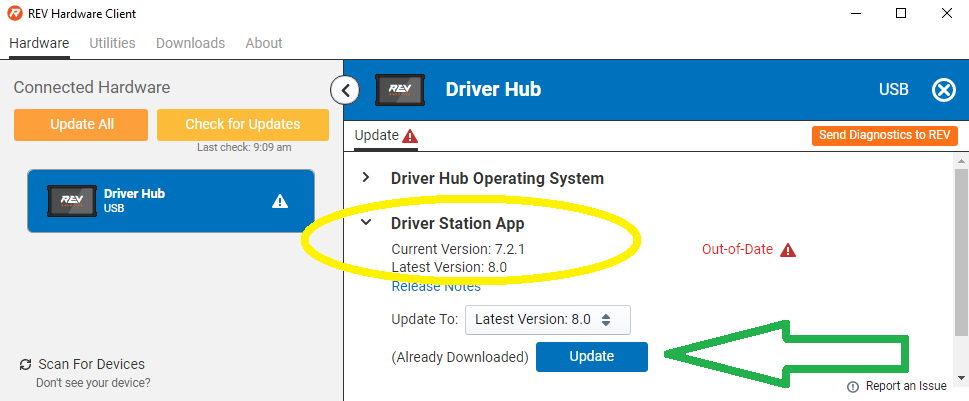Open the Release Notes link
The width and height of the screenshot is (969, 401).
[x=435, y=287]
